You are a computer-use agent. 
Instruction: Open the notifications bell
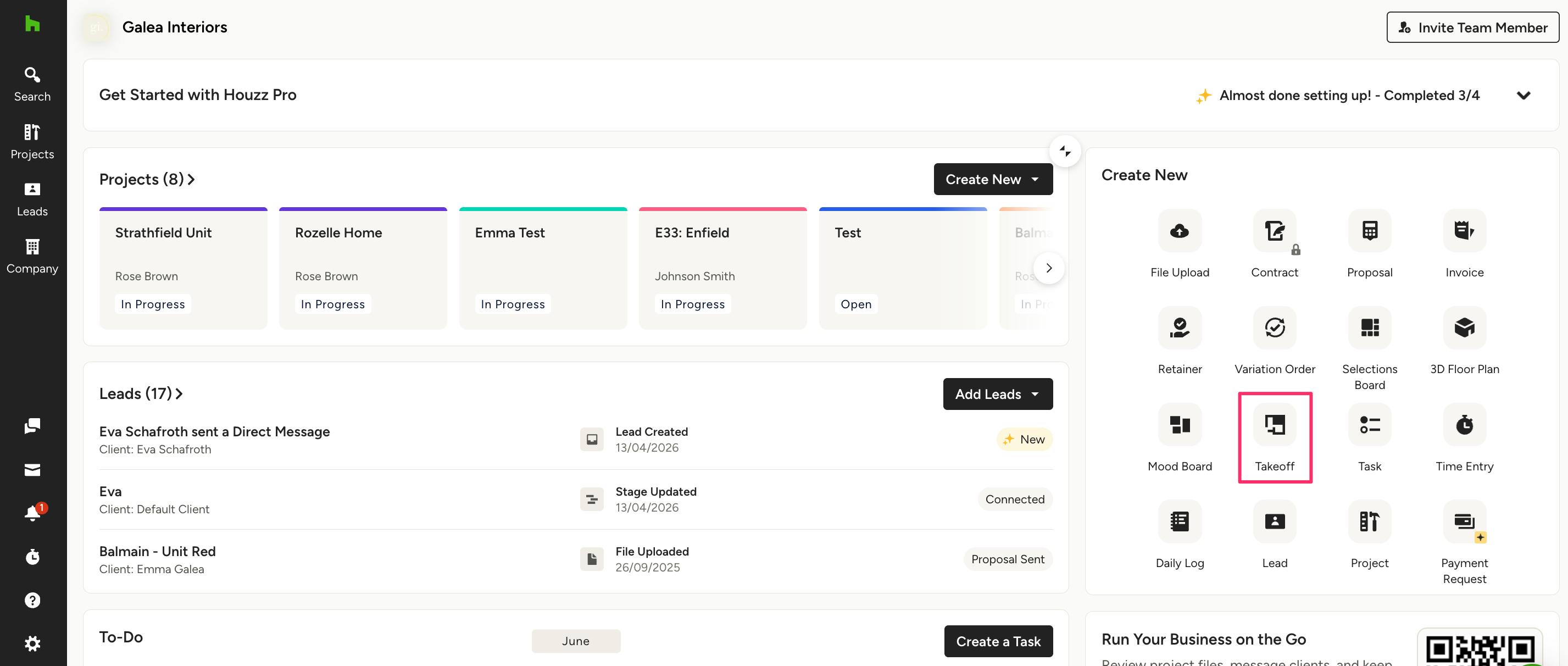pos(32,513)
